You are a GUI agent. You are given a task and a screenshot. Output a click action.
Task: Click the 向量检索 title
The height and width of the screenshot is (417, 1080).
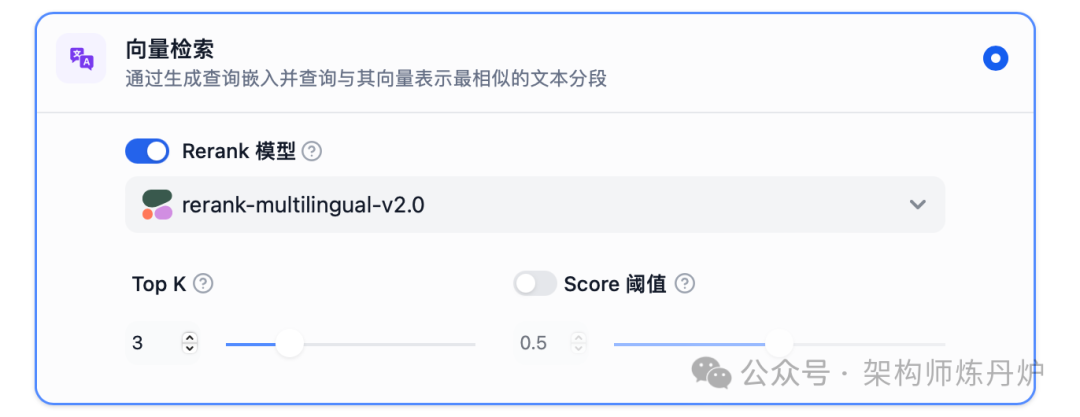(x=170, y=47)
